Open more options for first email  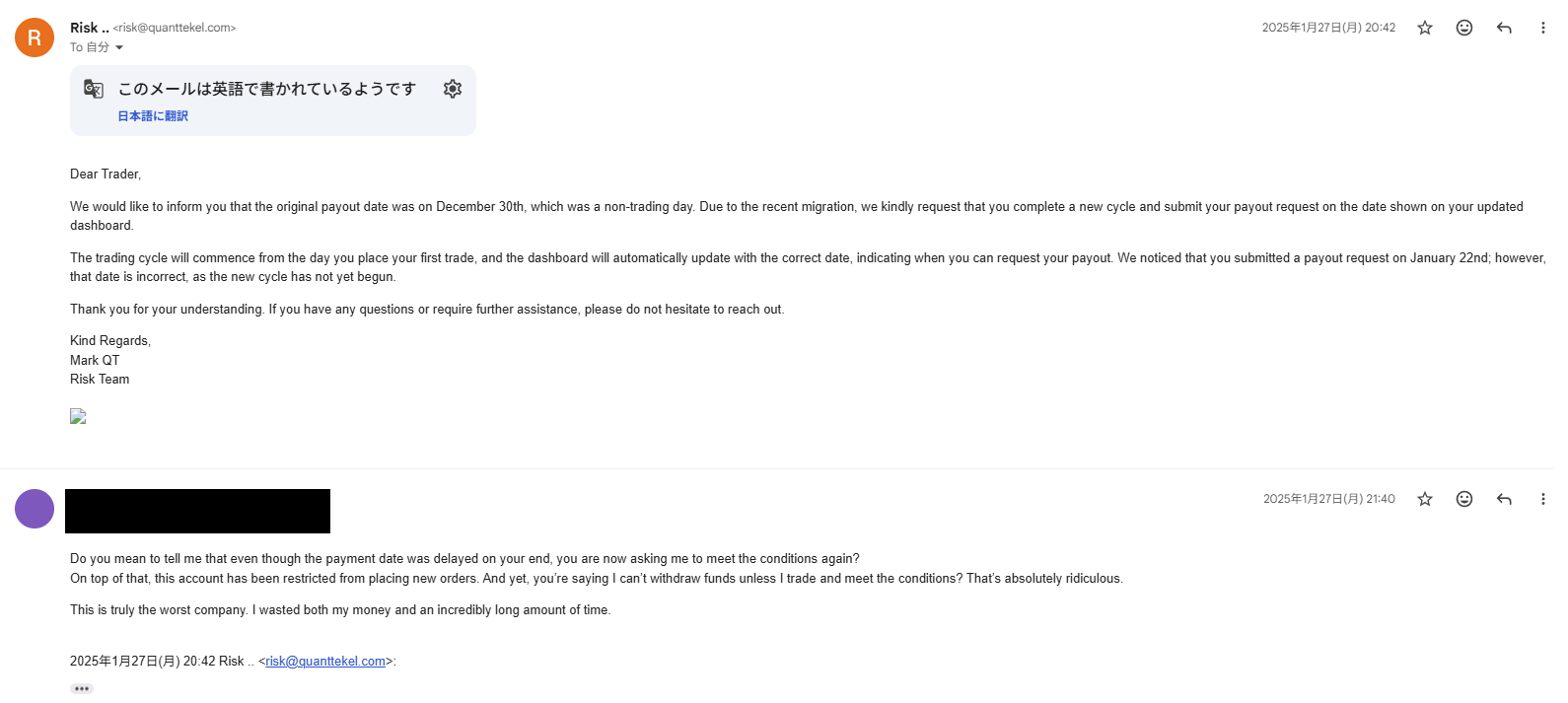(x=1542, y=28)
